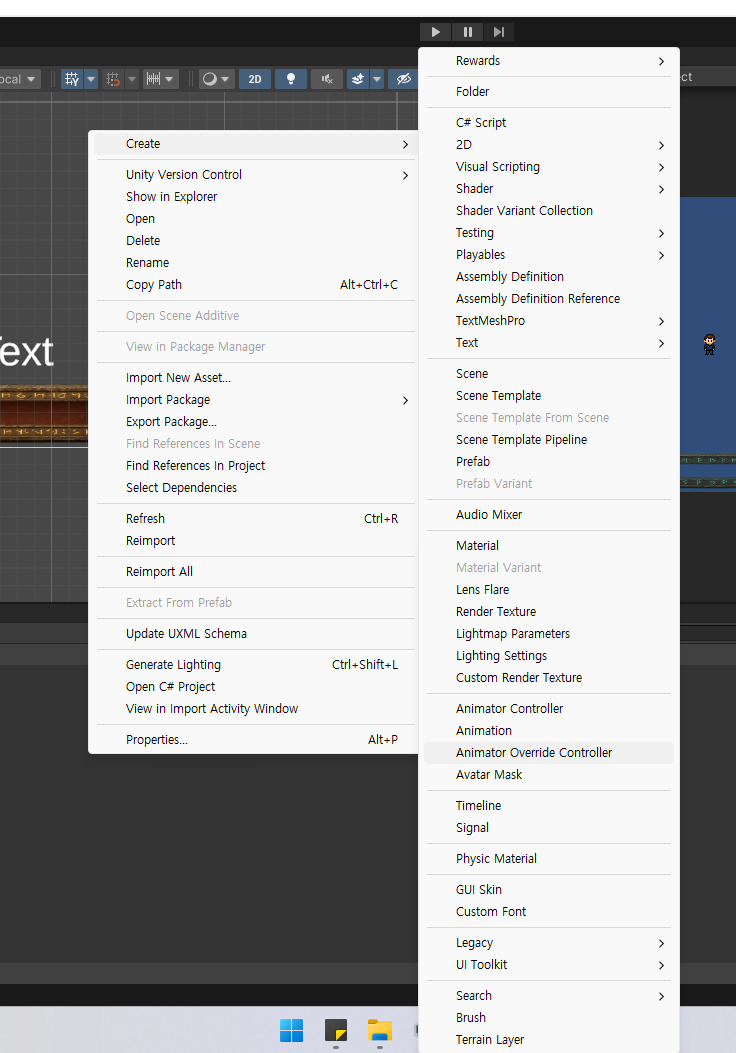The height and width of the screenshot is (1053, 736).
Task: Select Generate Lighting
Action: [x=255, y=664]
